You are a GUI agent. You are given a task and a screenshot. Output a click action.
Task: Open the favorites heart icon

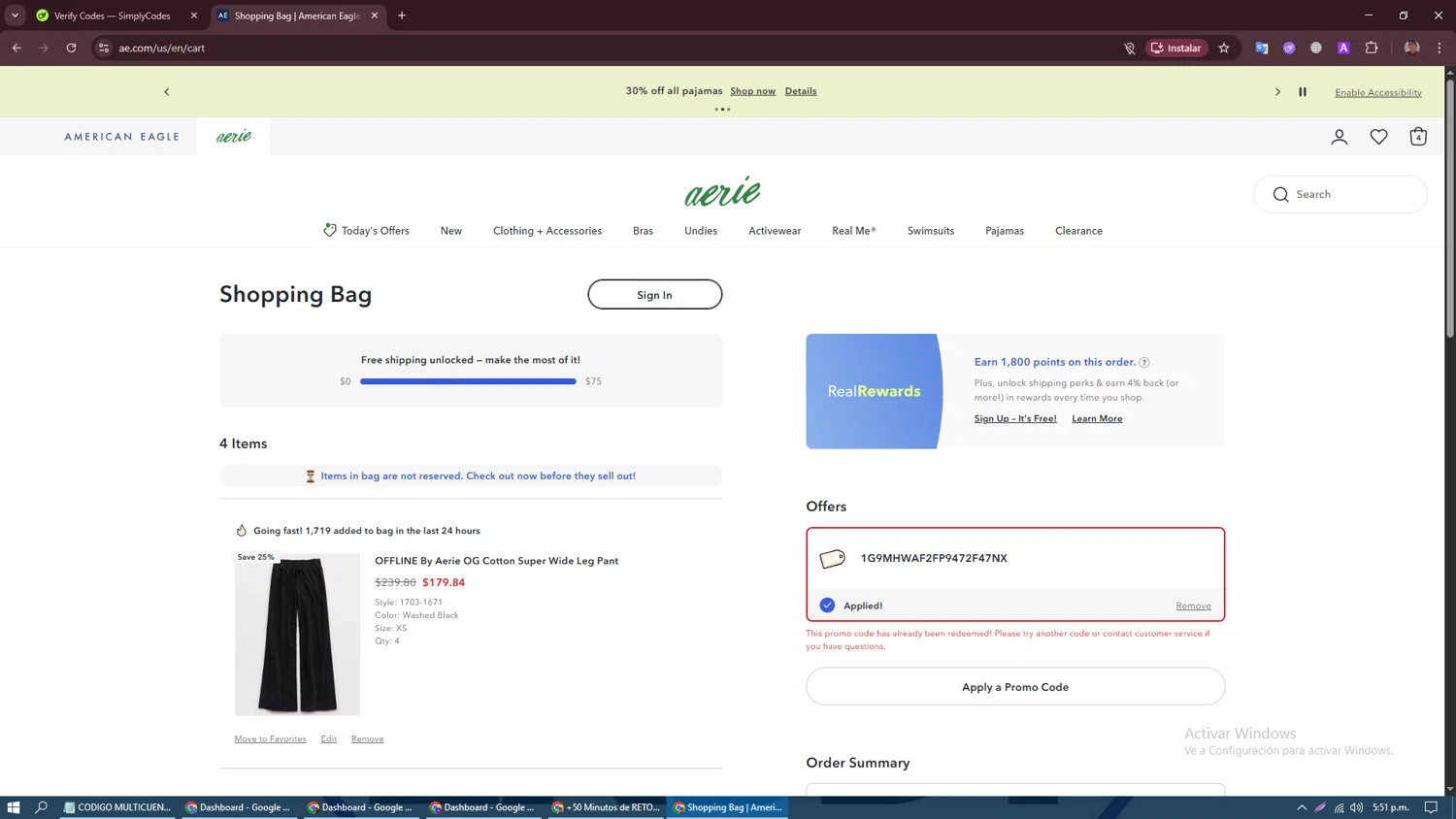click(x=1378, y=137)
